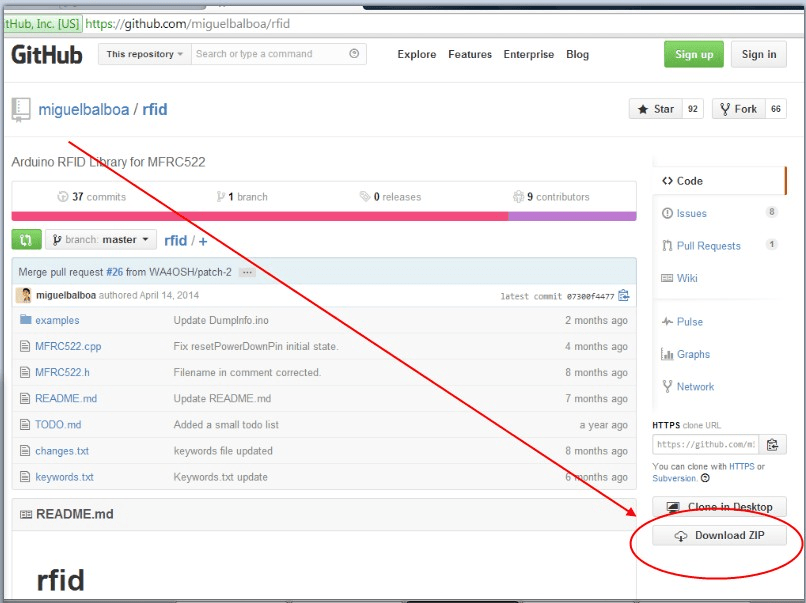806x603 pixels.
Task: Click the commits clock icon
Action: (x=63, y=196)
